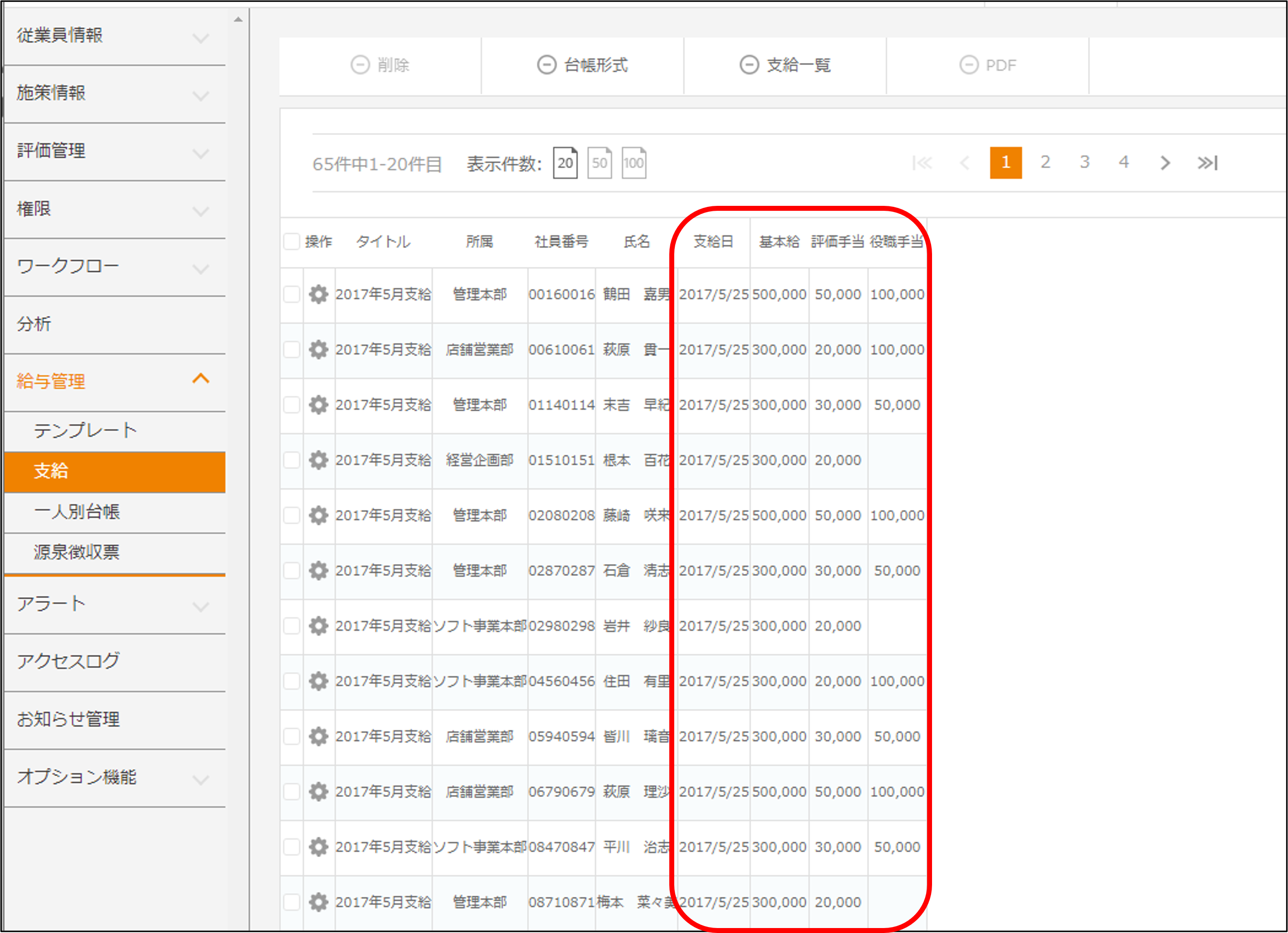Jump to first page with skip-back icon
Image resolution: width=1288 pixels, height=933 pixels.
point(923,163)
